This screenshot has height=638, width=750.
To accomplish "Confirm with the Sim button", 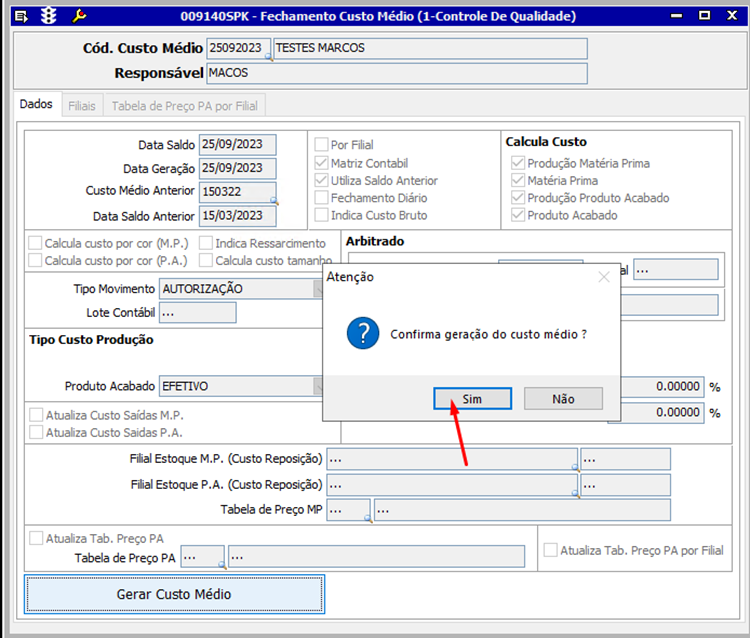I will coord(472,398).
